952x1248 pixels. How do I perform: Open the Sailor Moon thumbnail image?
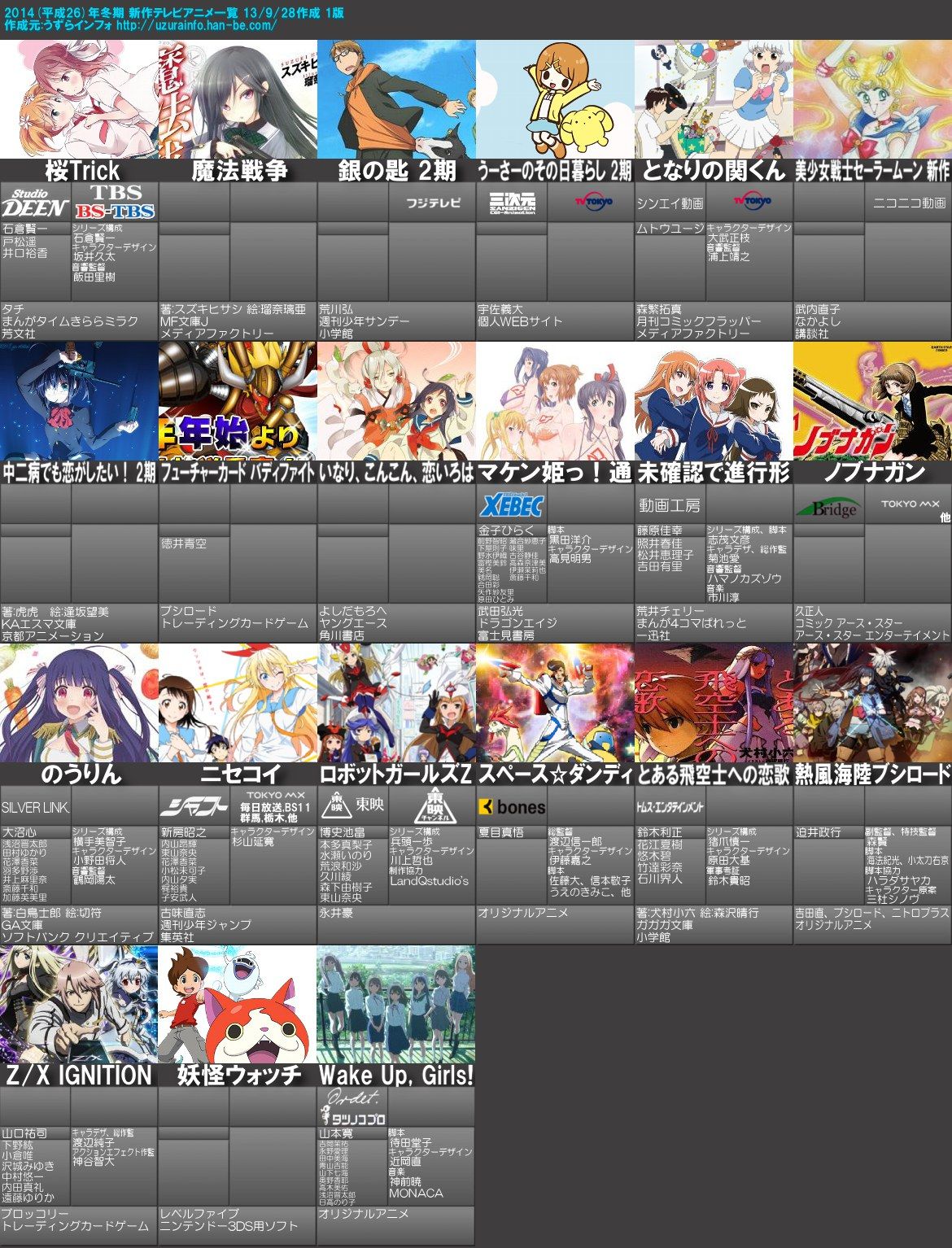click(x=872, y=98)
